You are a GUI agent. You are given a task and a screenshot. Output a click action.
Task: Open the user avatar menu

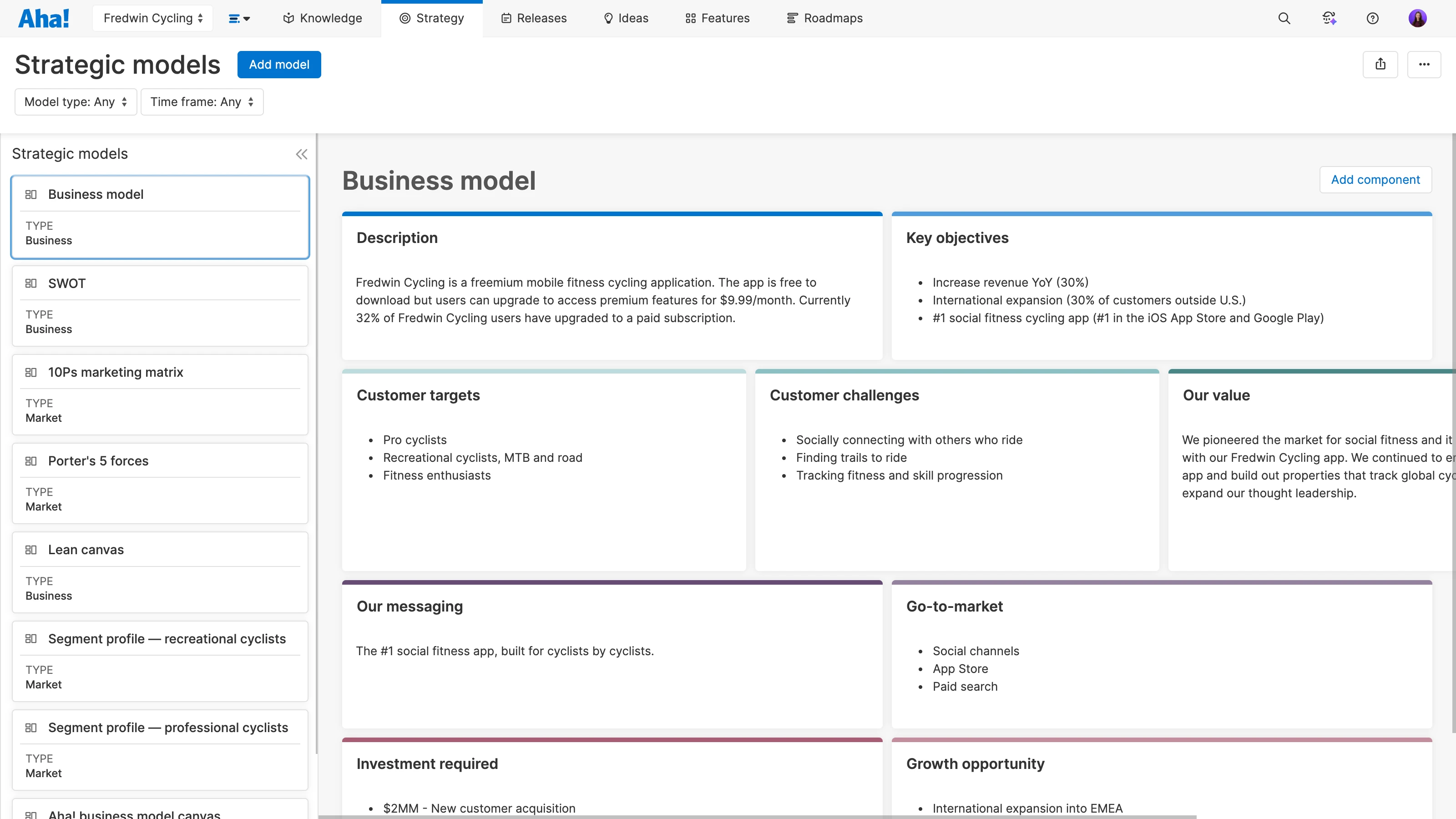tap(1418, 18)
